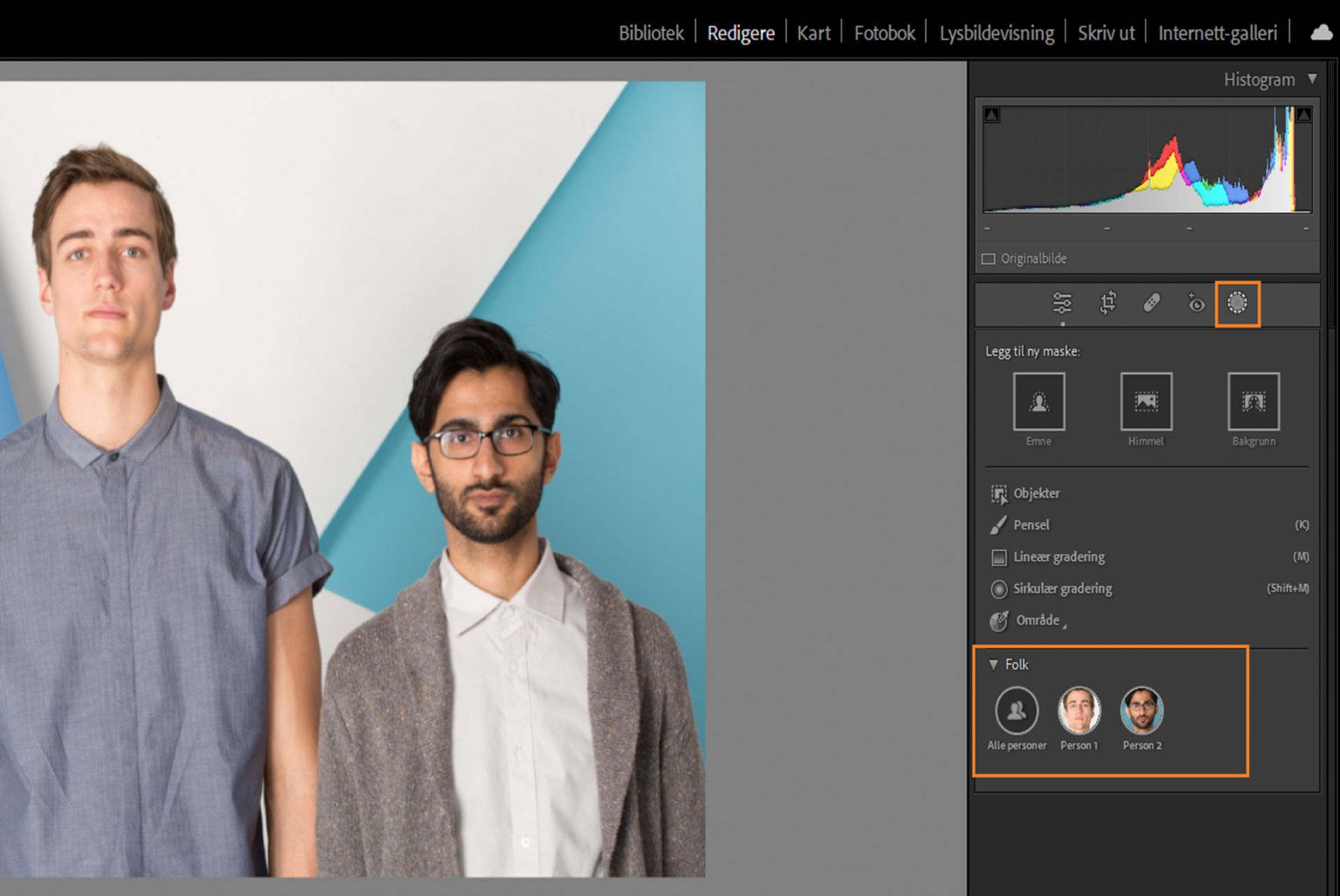Image resolution: width=1340 pixels, height=896 pixels.
Task: Select the Edit sliders tool icon
Action: point(1062,303)
